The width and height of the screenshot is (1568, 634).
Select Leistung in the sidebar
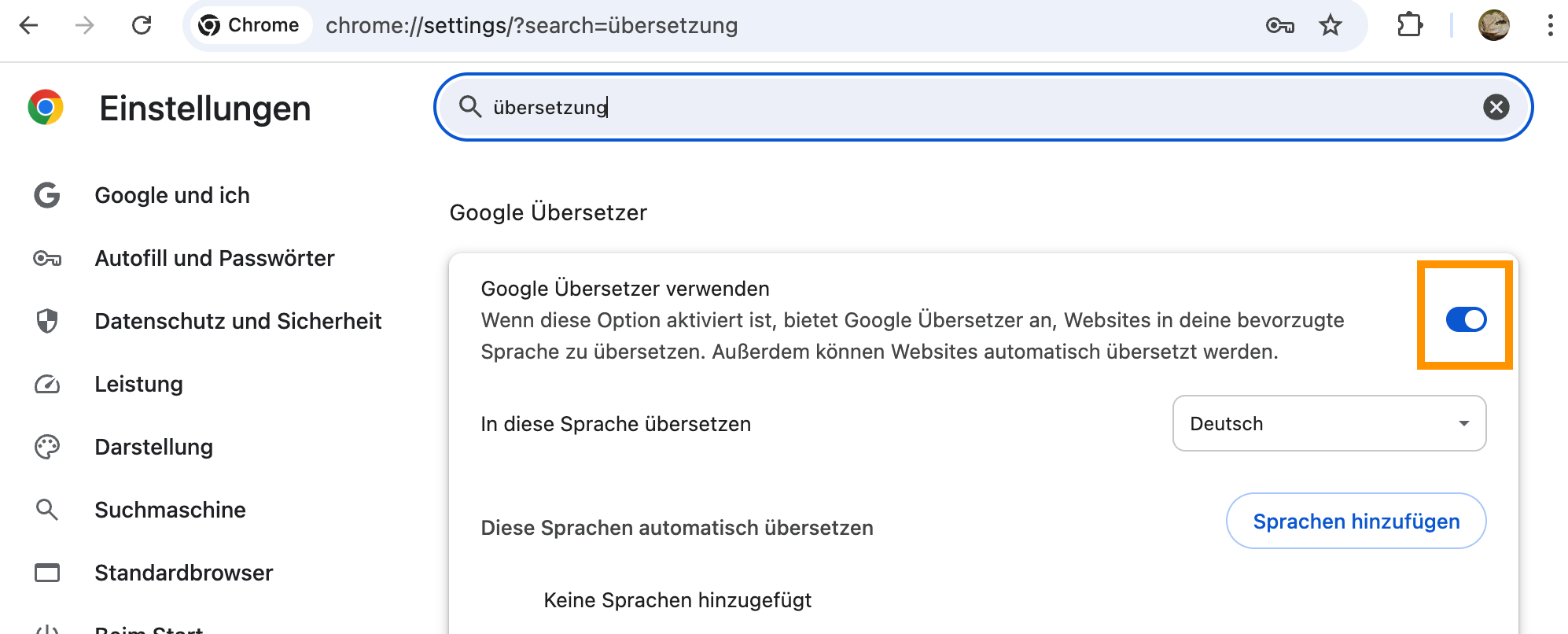tap(138, 384)
